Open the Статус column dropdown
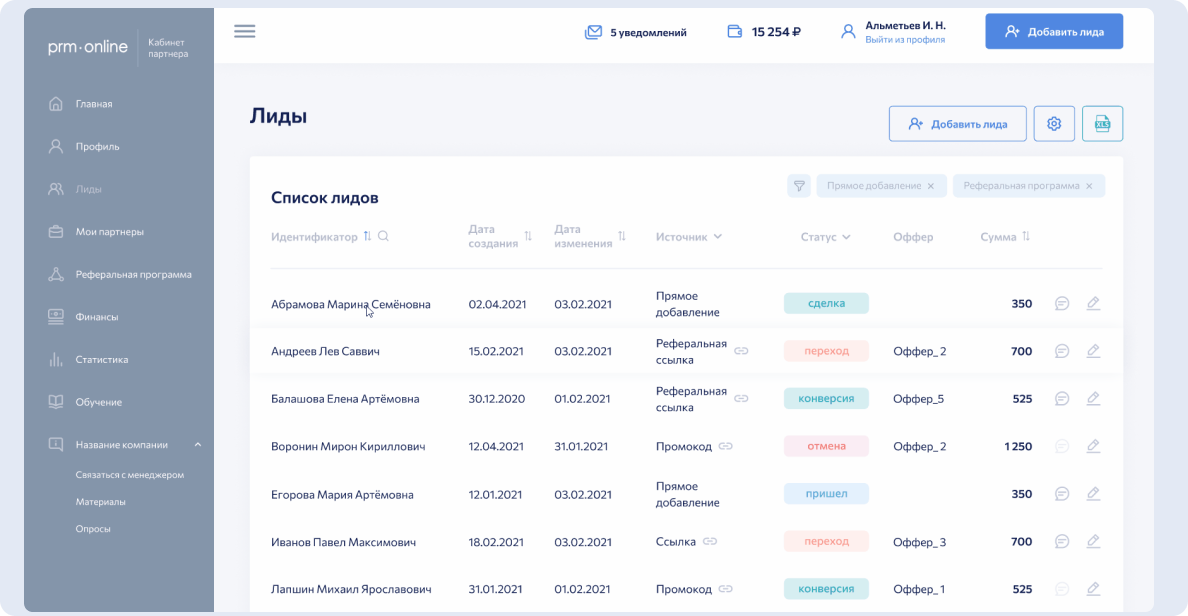This screenshot has width=1188, height=616. (x=846, y=237)
